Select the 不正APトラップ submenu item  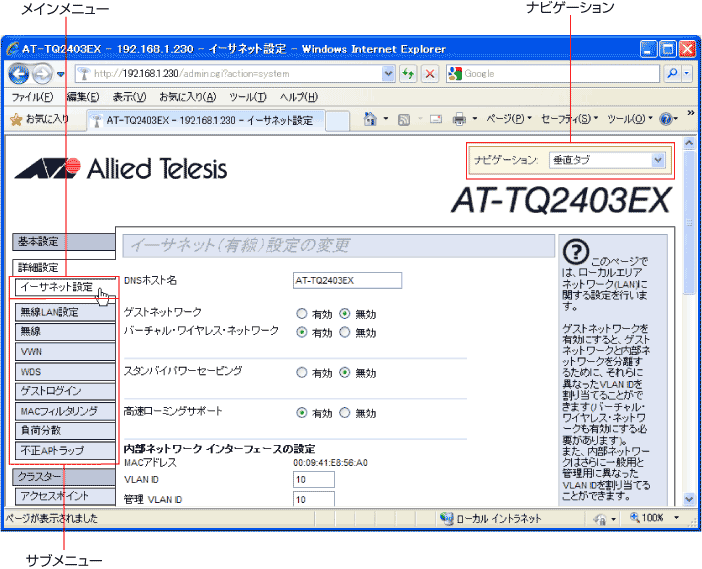65,450
